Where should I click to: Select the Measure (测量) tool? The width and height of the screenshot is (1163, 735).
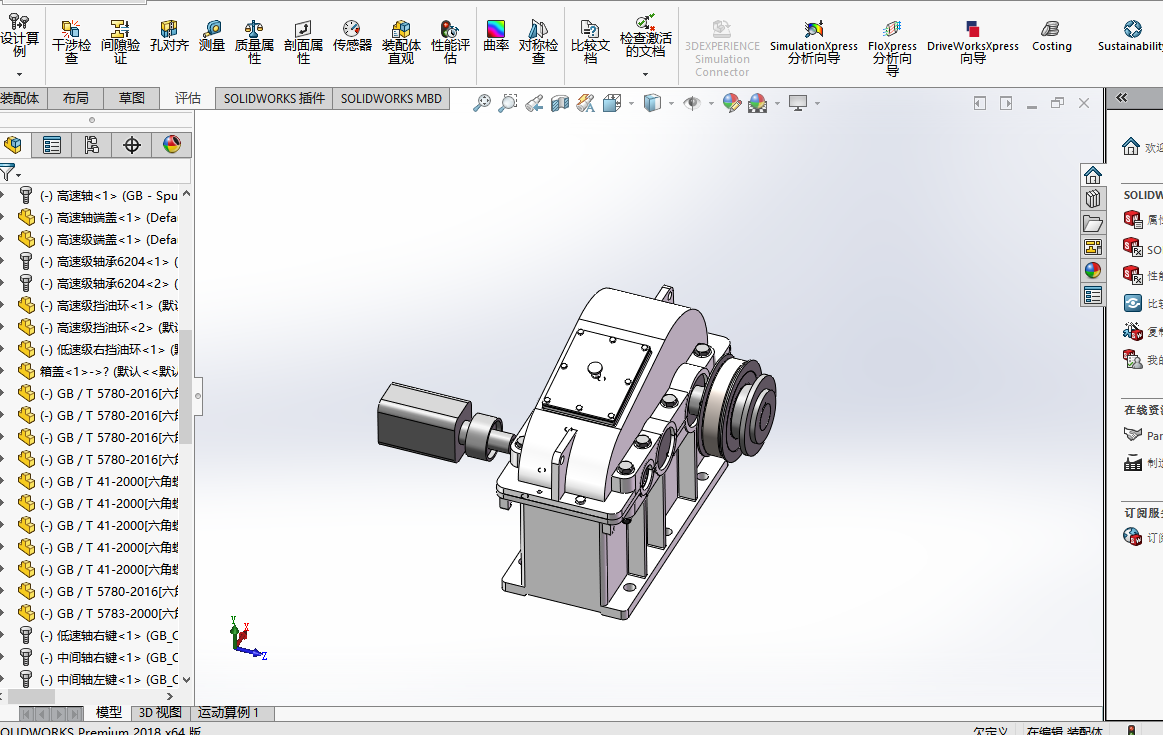click(212, 36)
